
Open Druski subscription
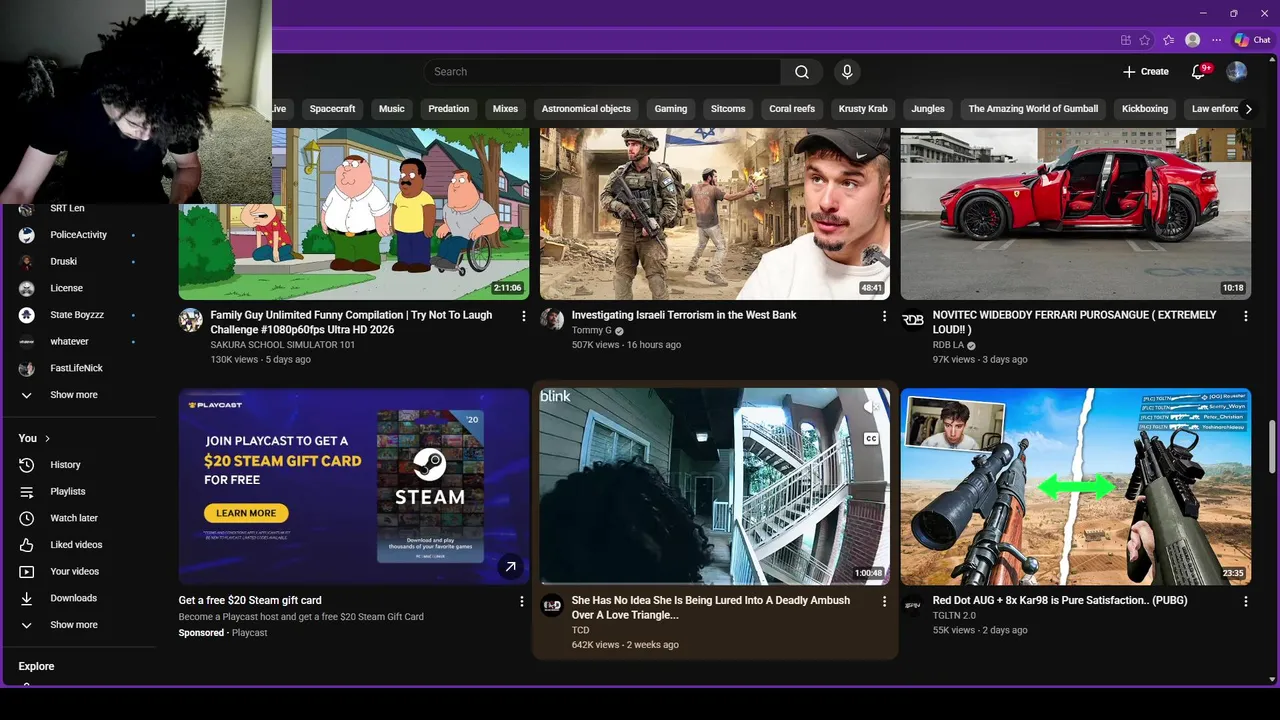pos(64,262)
